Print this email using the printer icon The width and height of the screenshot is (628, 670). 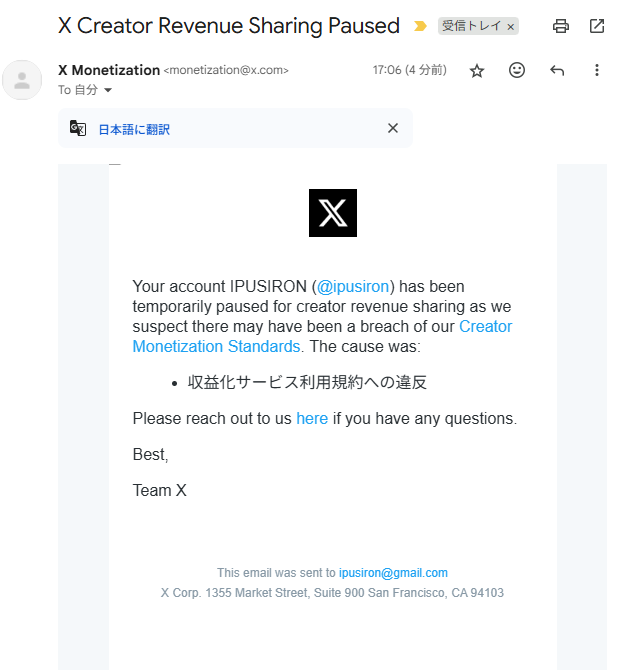click(561, 26)
